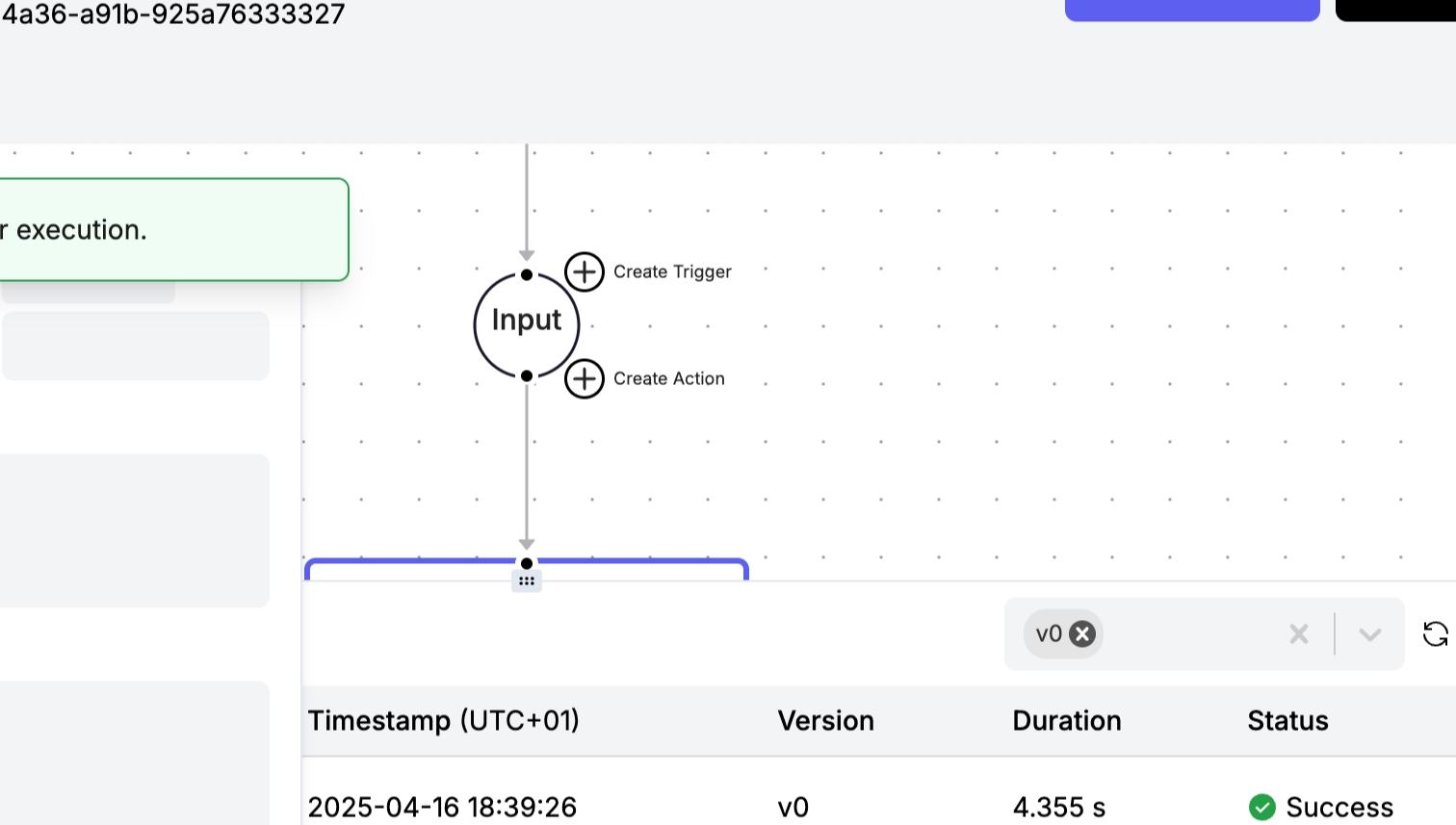The height and width of the screenshot is (825, 1456).
Task: Click the blue button in the header
Action: 1191,10
